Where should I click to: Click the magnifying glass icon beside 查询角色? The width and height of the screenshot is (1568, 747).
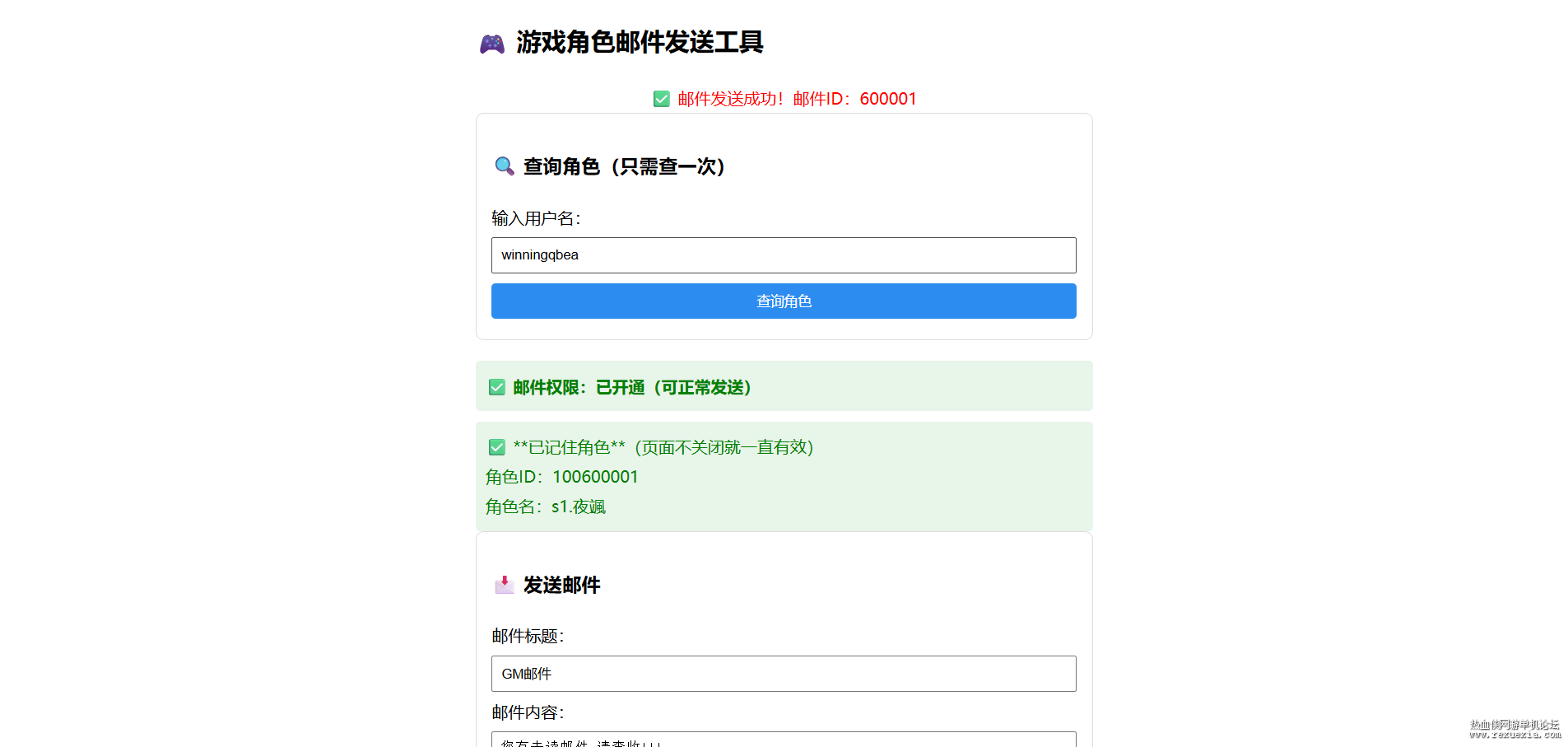505,166
